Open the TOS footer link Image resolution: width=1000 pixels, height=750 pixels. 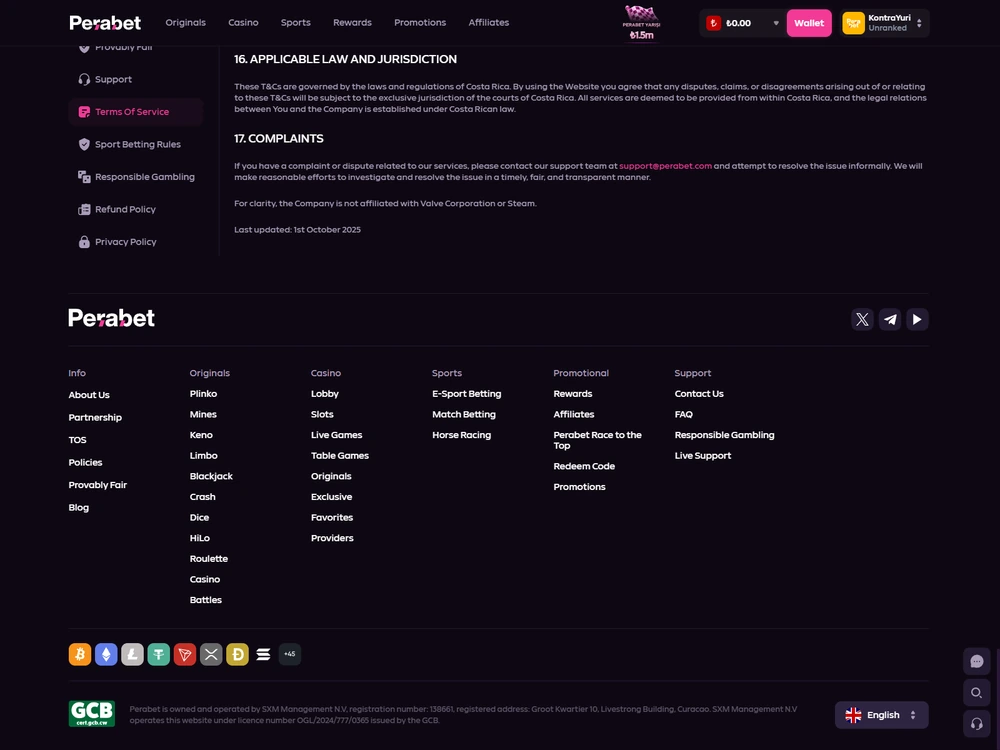(x=77, y=440)
